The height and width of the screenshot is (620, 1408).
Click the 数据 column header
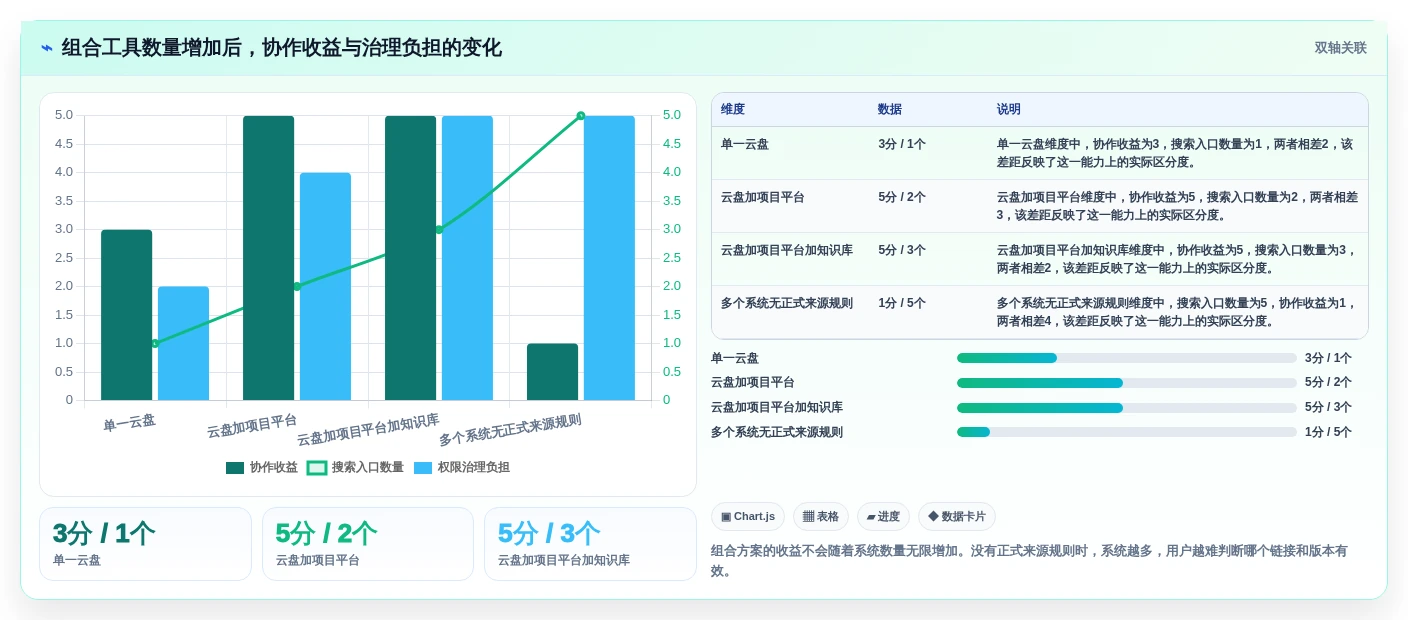pos(890,110)
